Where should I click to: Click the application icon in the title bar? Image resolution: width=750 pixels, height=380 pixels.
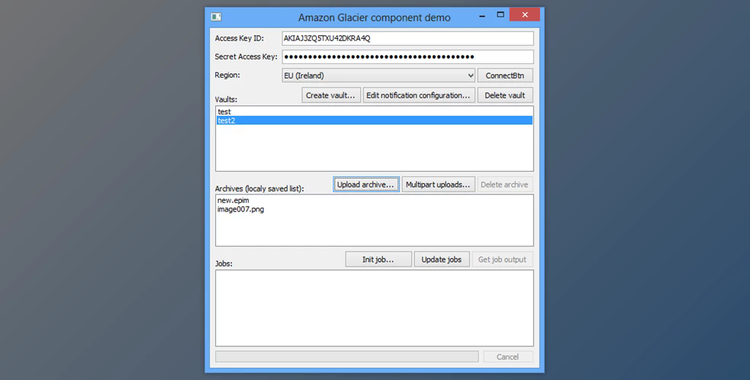coord(216,17)
